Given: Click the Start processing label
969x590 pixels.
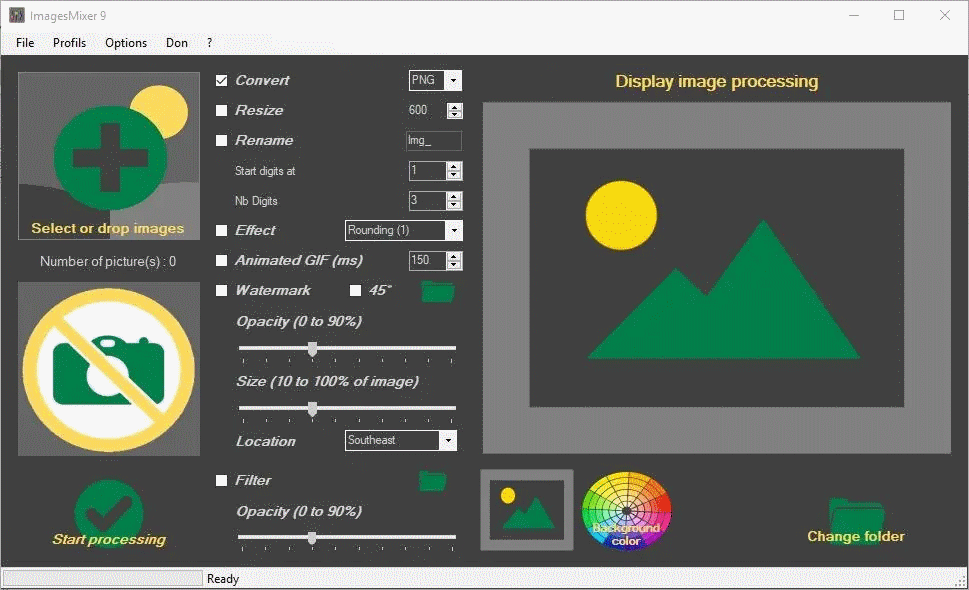Looking at the screenshot, I should click(109, 539).
